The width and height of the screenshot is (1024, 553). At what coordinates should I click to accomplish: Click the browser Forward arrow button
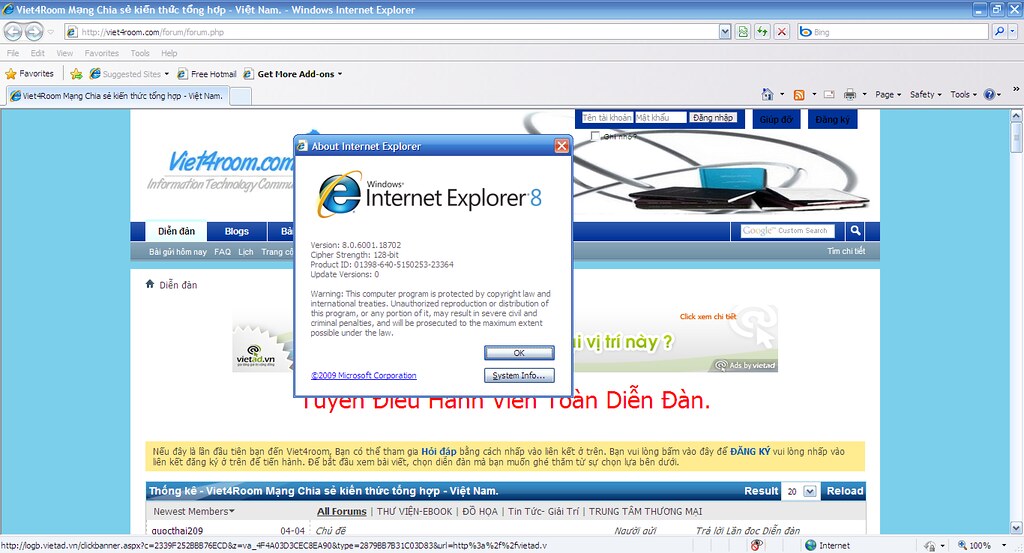[34, 31]
